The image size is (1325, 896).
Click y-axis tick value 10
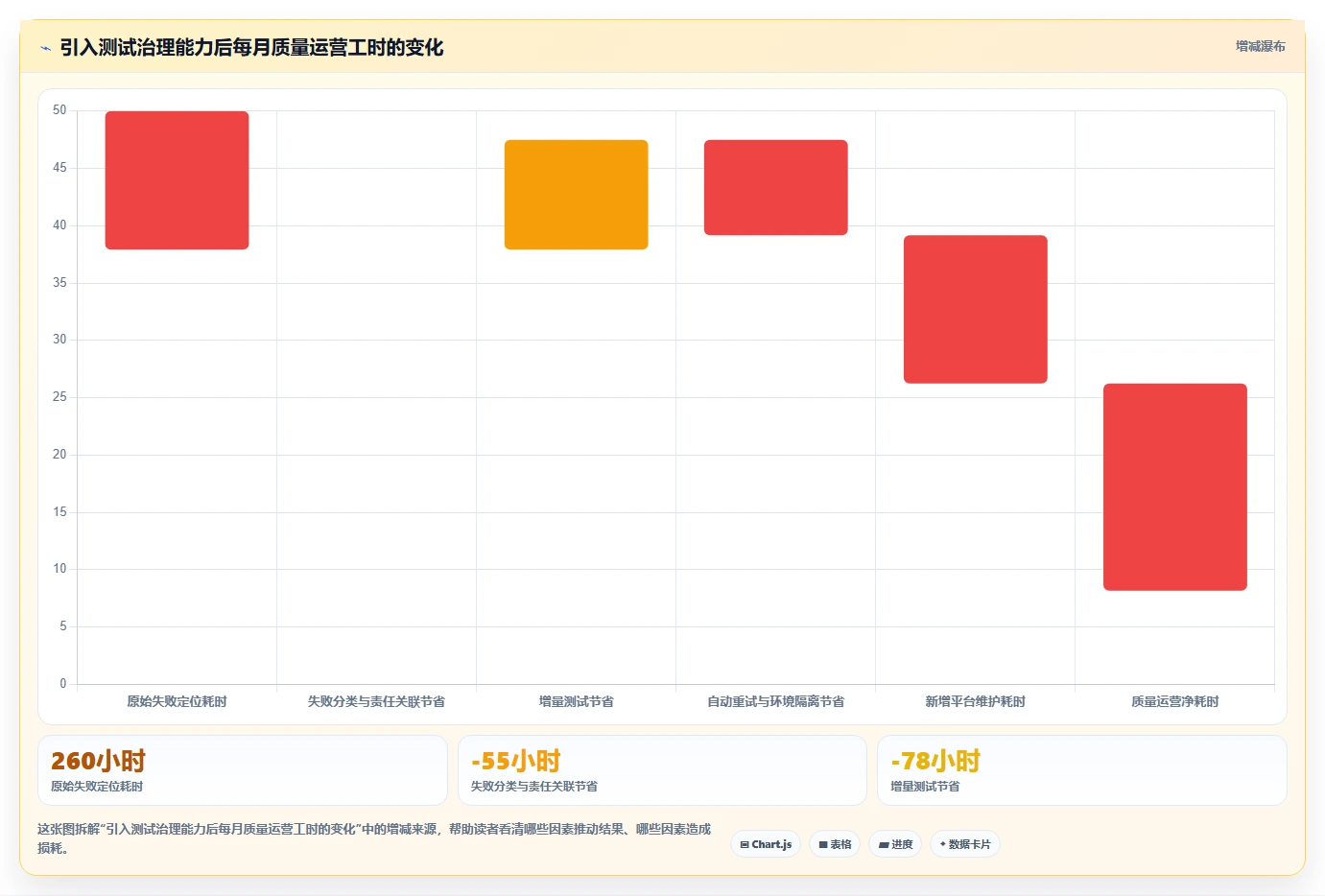(x=59, y=569)
